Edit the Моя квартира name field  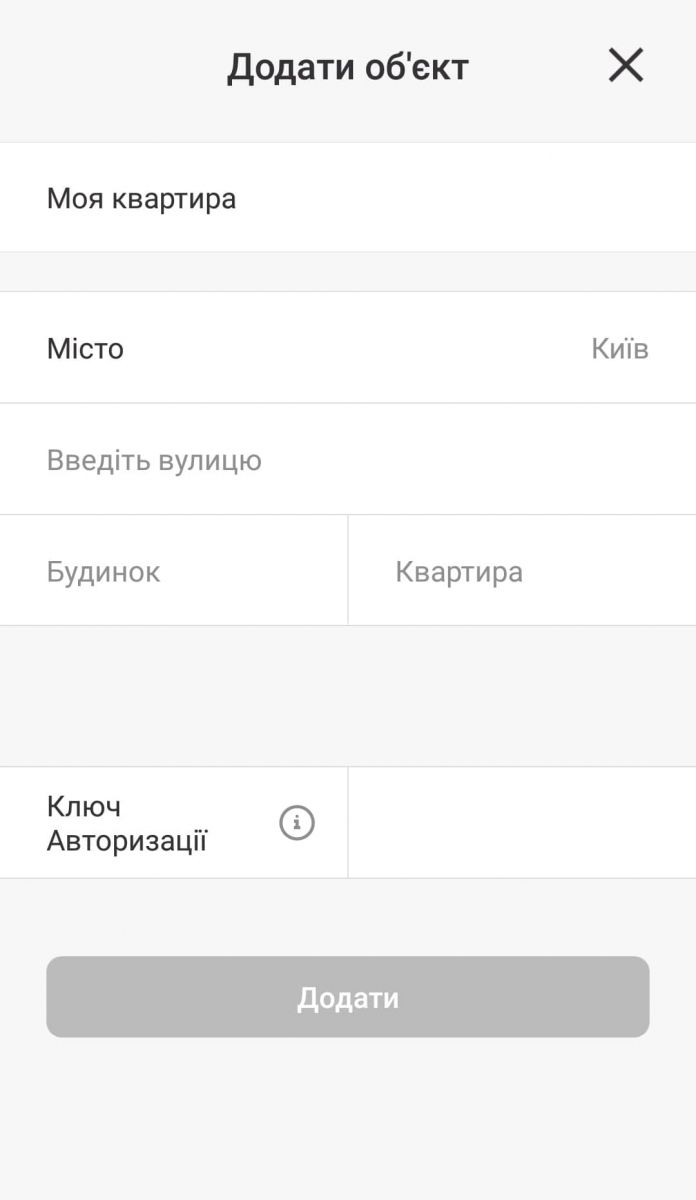click(141, 198)
